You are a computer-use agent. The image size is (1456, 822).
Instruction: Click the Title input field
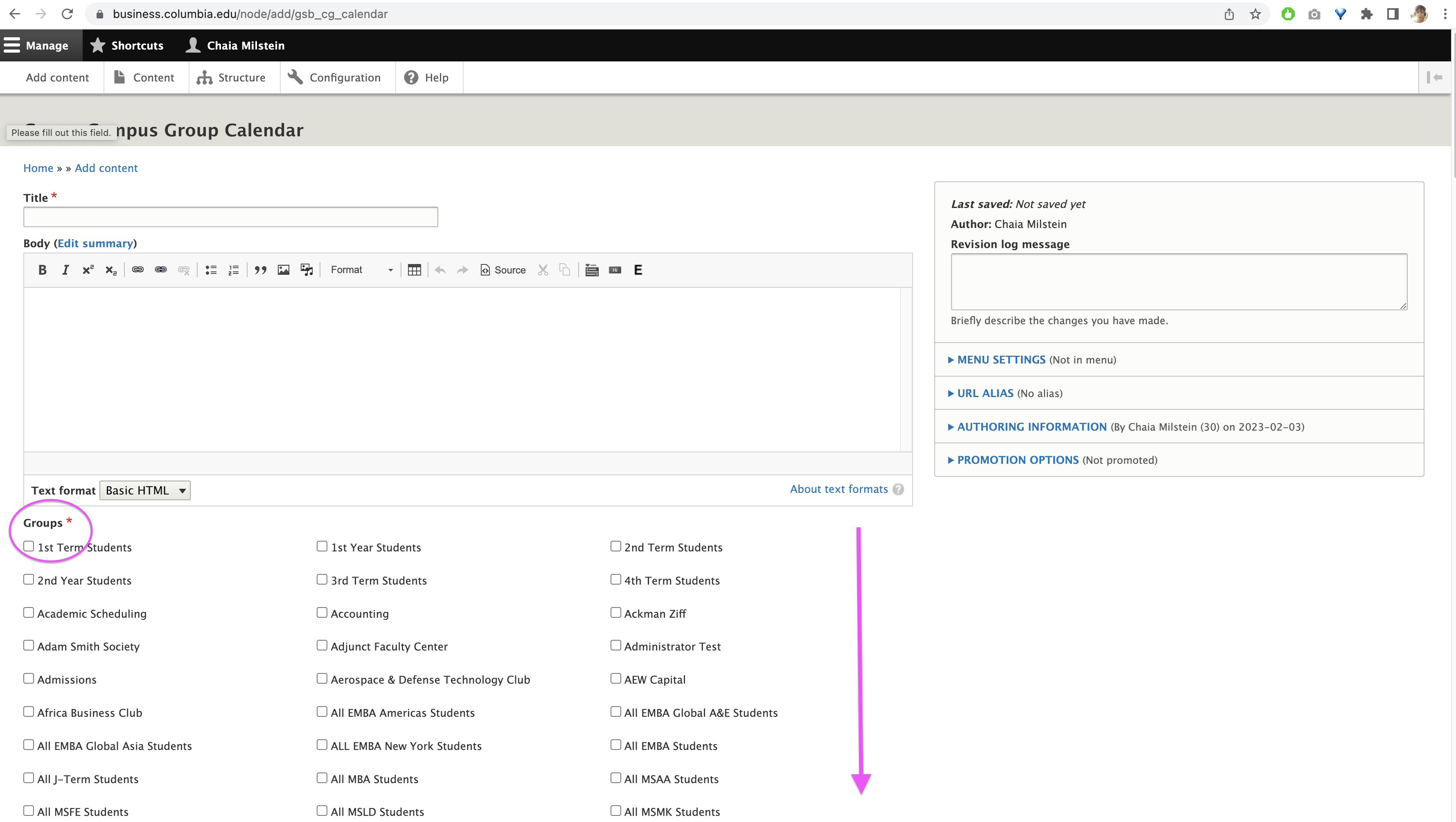[230, 217]
